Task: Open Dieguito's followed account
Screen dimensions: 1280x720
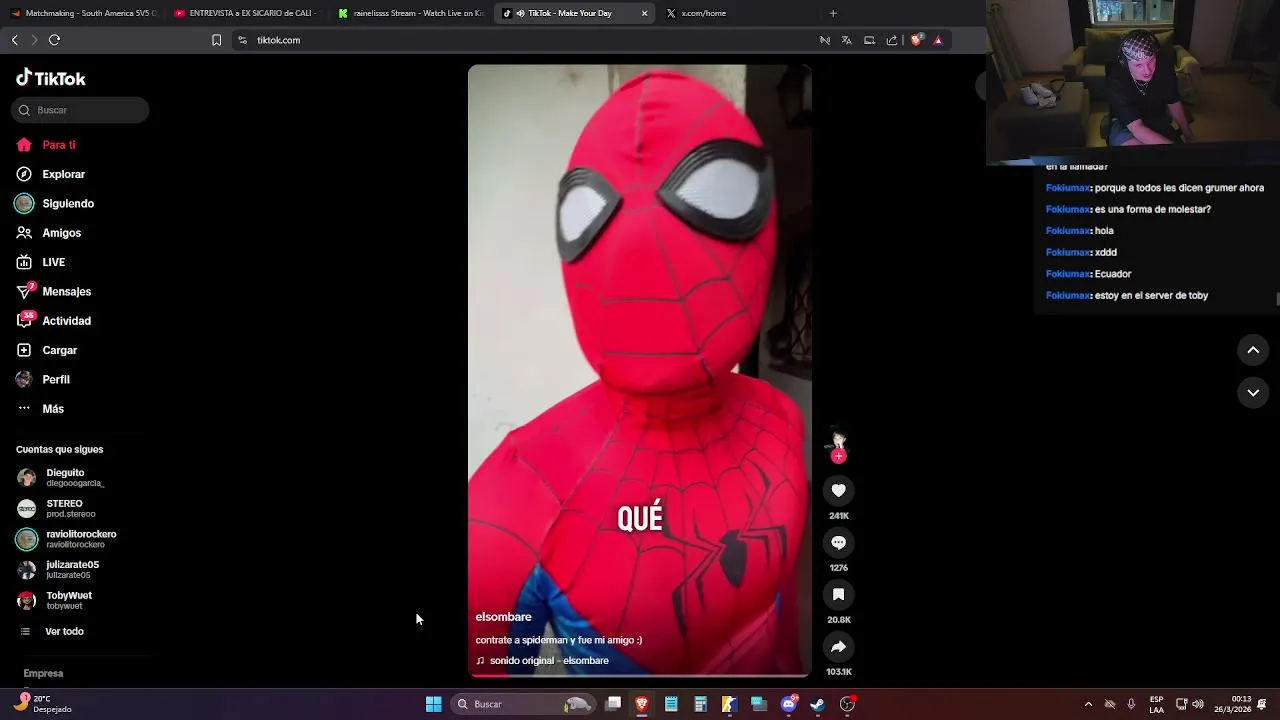Action: [60, 477]
